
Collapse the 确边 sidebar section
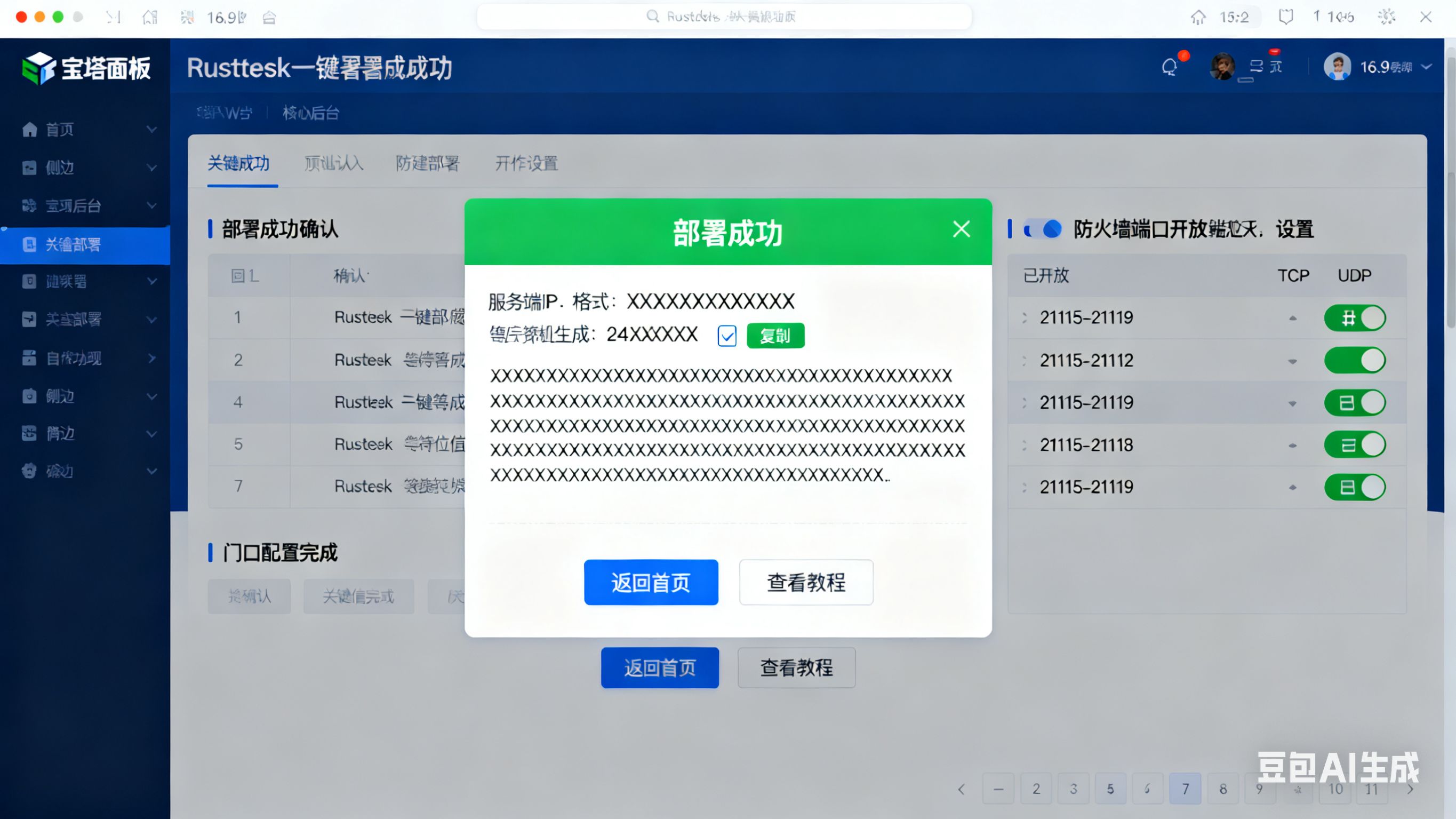(150, 471)
